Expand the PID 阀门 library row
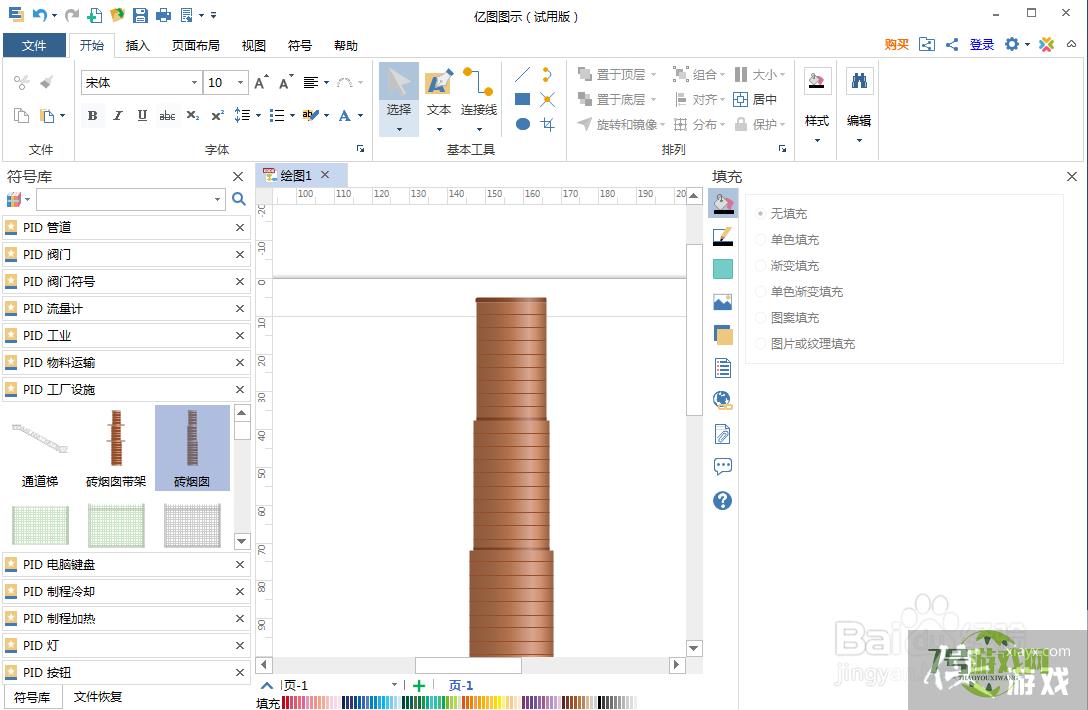This screenshot has height=710, width=1088. (126, 255)
